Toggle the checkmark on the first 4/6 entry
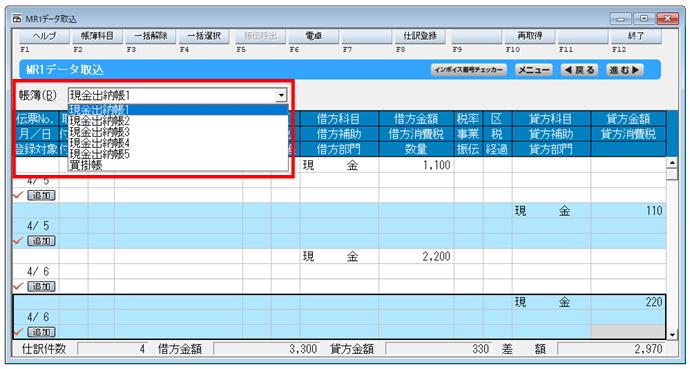This screenshot has height=369, width=690. point(18,287)
